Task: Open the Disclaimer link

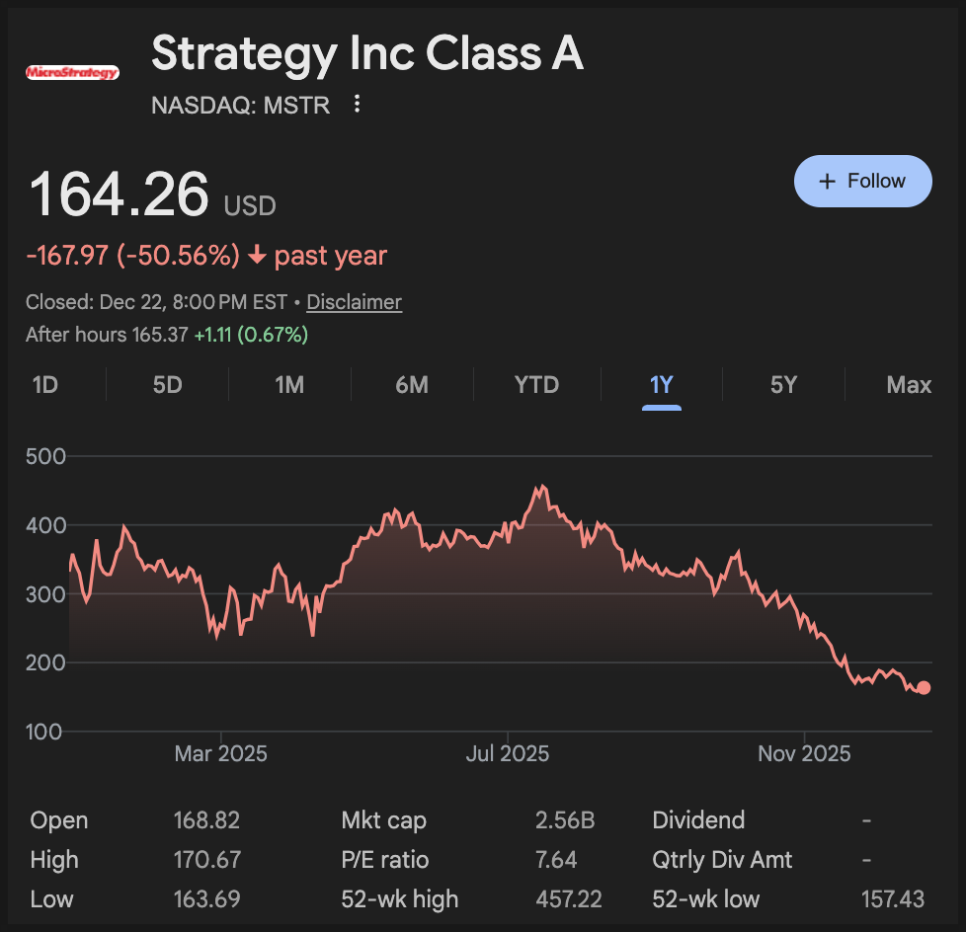Action: 354,302
